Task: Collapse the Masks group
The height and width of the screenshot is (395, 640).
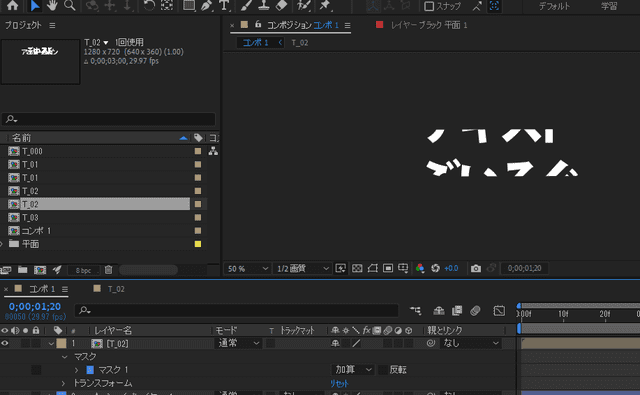Action: [64, 357]
